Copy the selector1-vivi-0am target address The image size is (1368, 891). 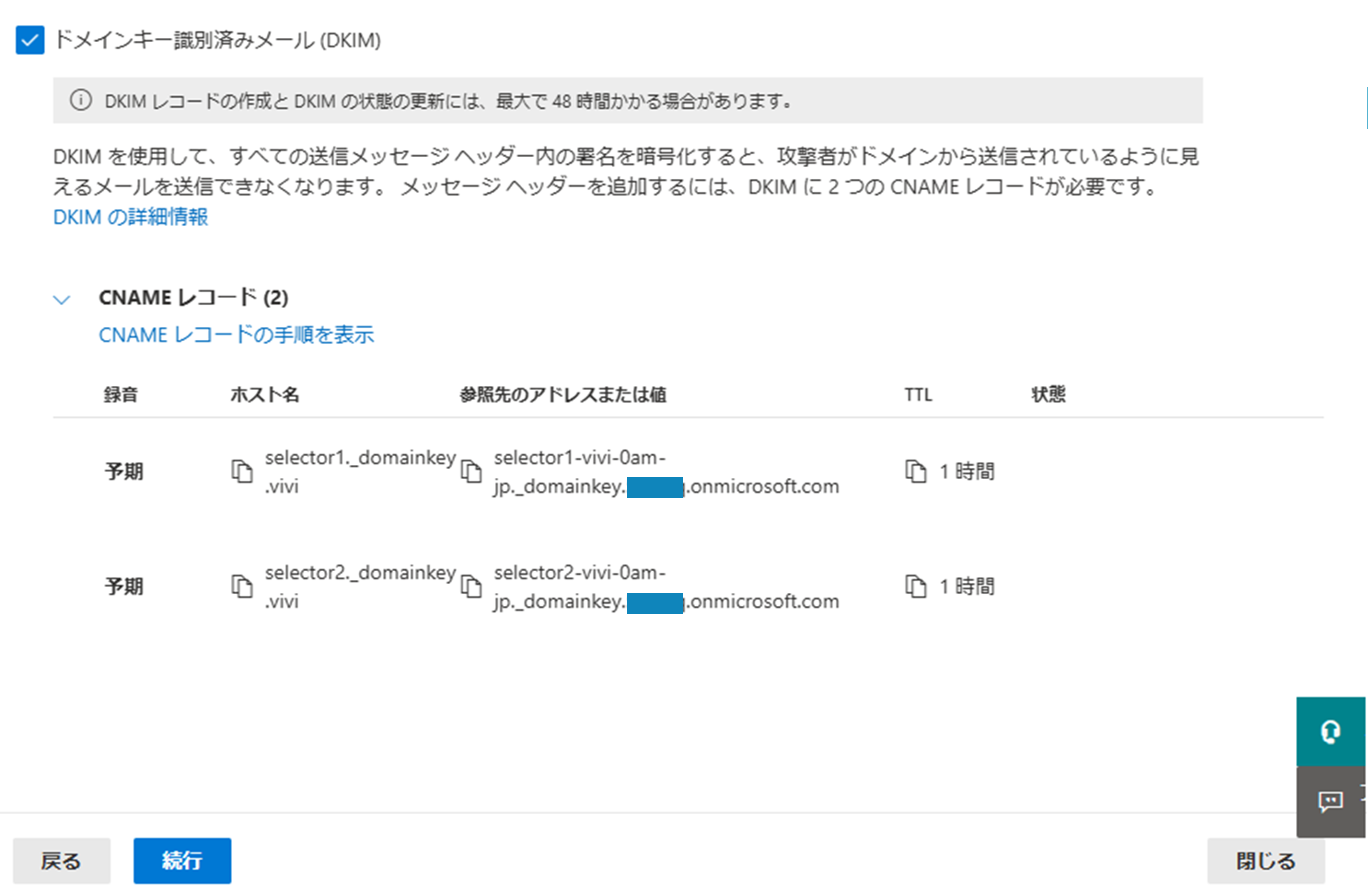(x=470, y=472)
